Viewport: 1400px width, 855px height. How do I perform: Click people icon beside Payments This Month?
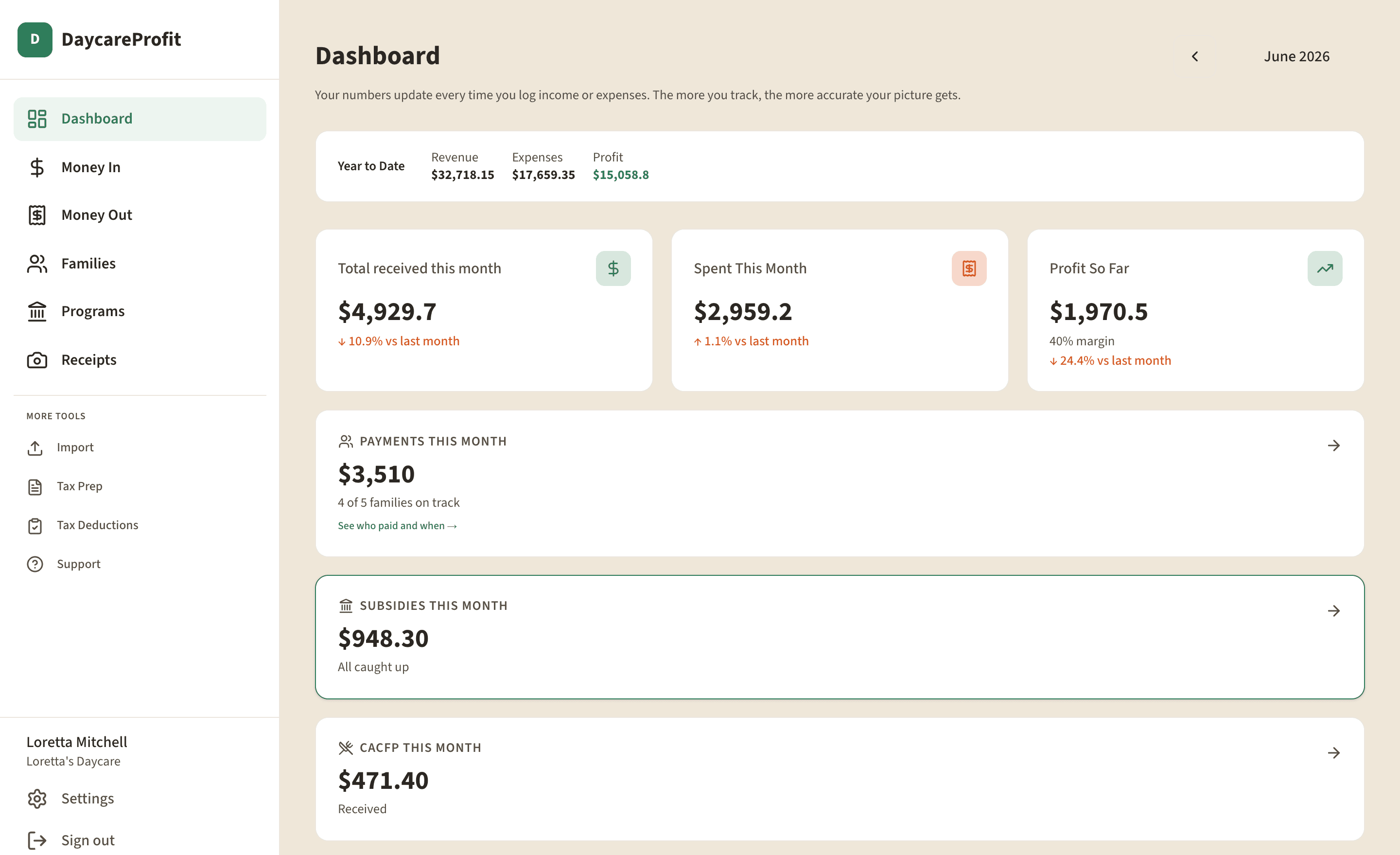pos(346,442)
